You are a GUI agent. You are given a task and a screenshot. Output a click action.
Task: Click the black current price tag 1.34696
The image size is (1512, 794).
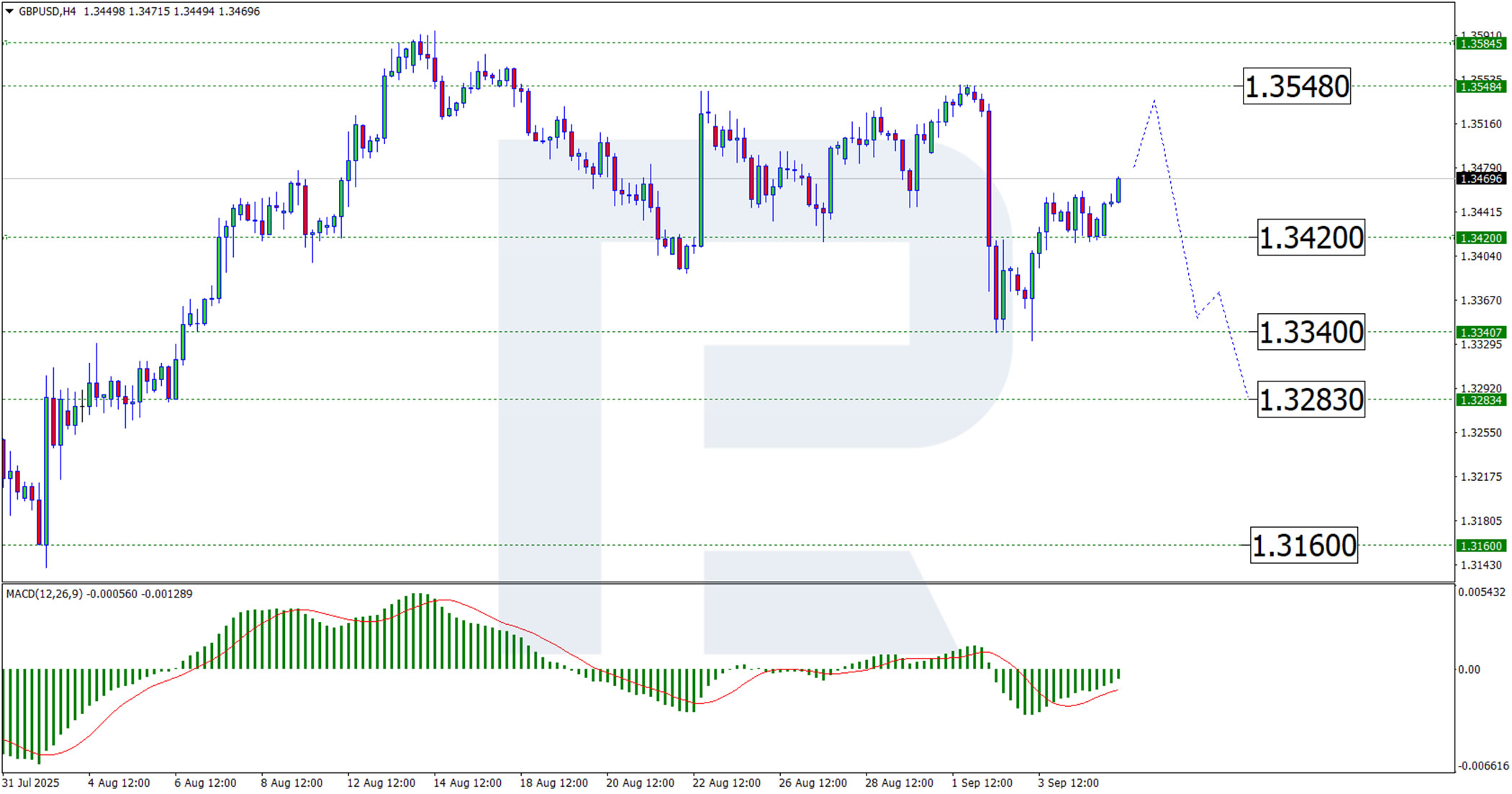[x=1480, y=179]
